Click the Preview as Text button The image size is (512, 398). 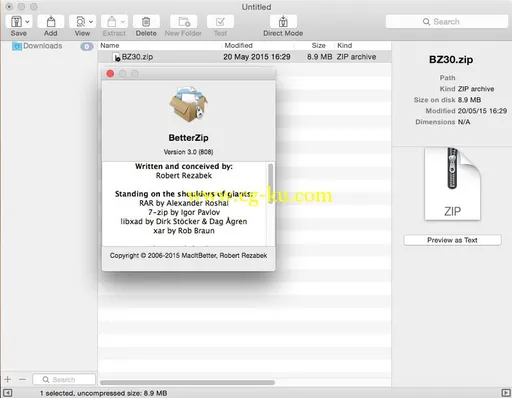[x=452, y=240]
